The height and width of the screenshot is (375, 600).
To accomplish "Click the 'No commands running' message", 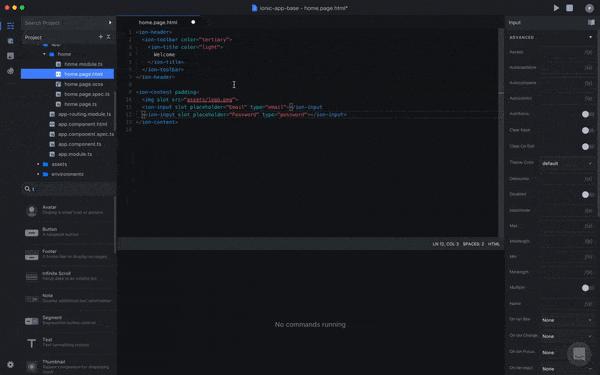I will tap(310, 324).
